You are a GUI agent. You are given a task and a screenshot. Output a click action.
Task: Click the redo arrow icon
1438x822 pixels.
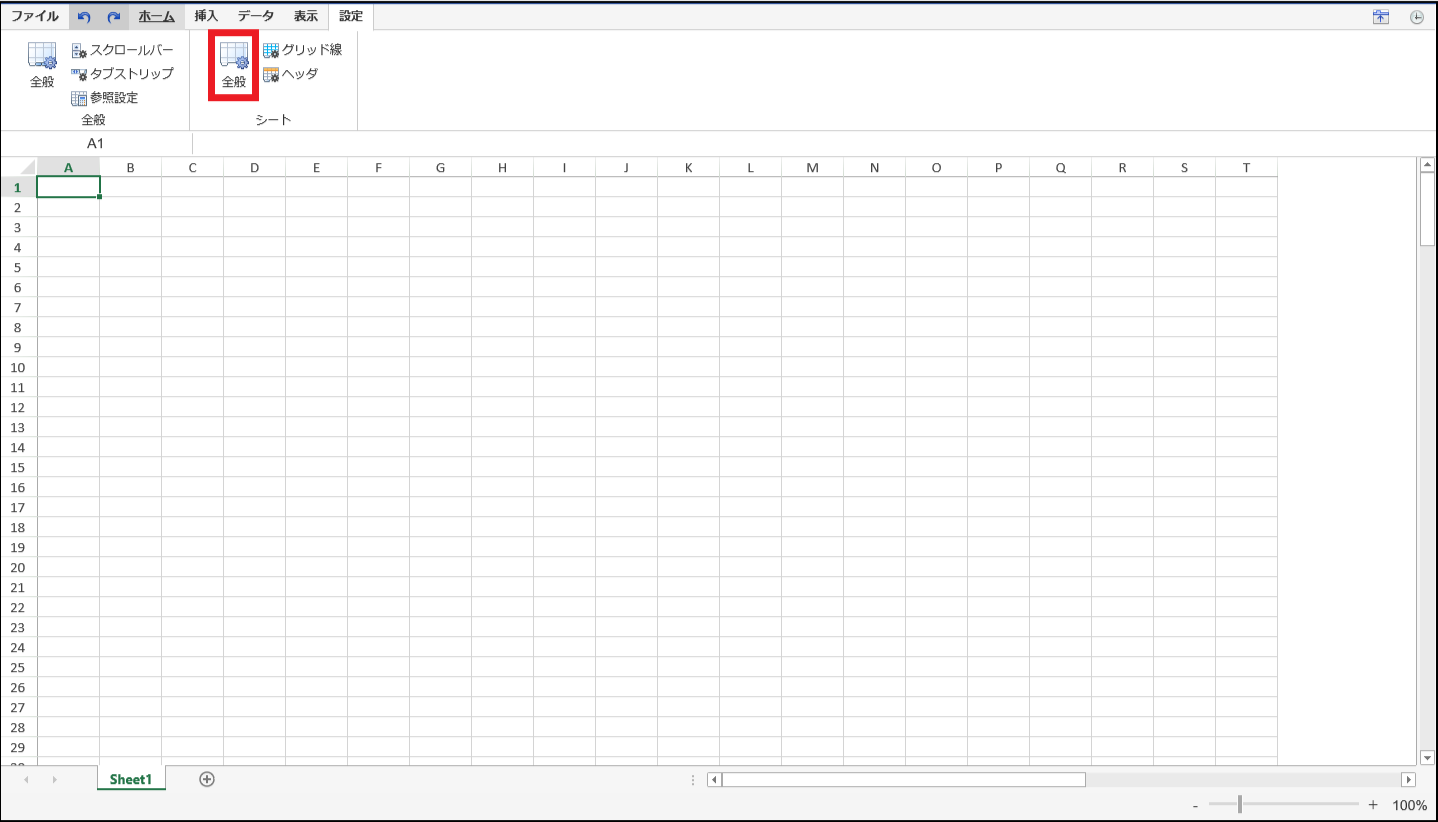114,17
